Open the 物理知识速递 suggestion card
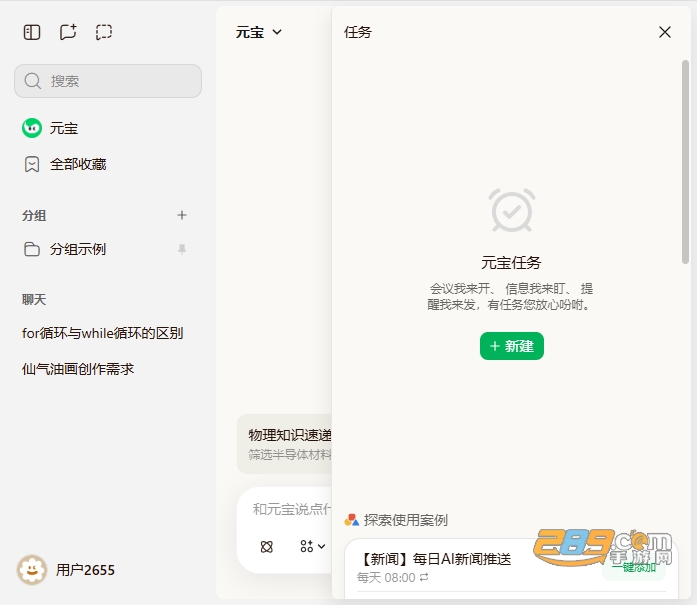Image resolution: width=697 pixels, height=605 pixels. [284, 444]
